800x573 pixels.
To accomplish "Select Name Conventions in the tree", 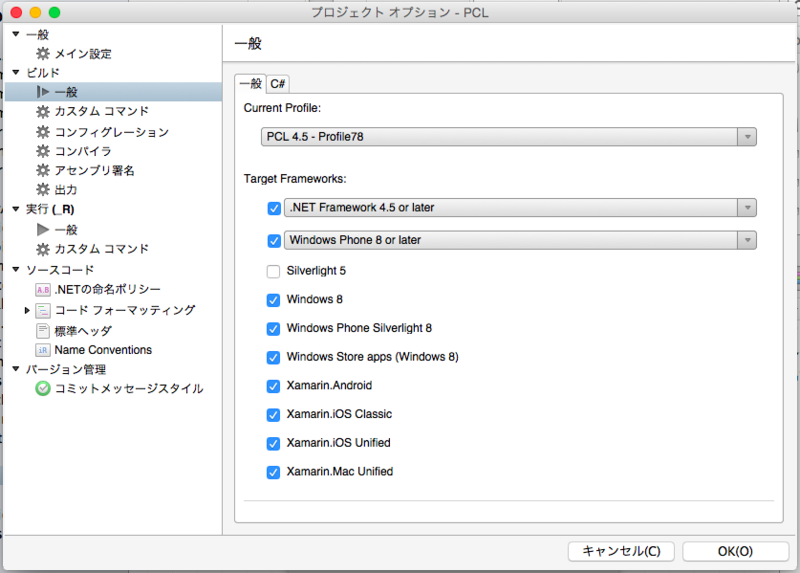I will tap(103, 350).
